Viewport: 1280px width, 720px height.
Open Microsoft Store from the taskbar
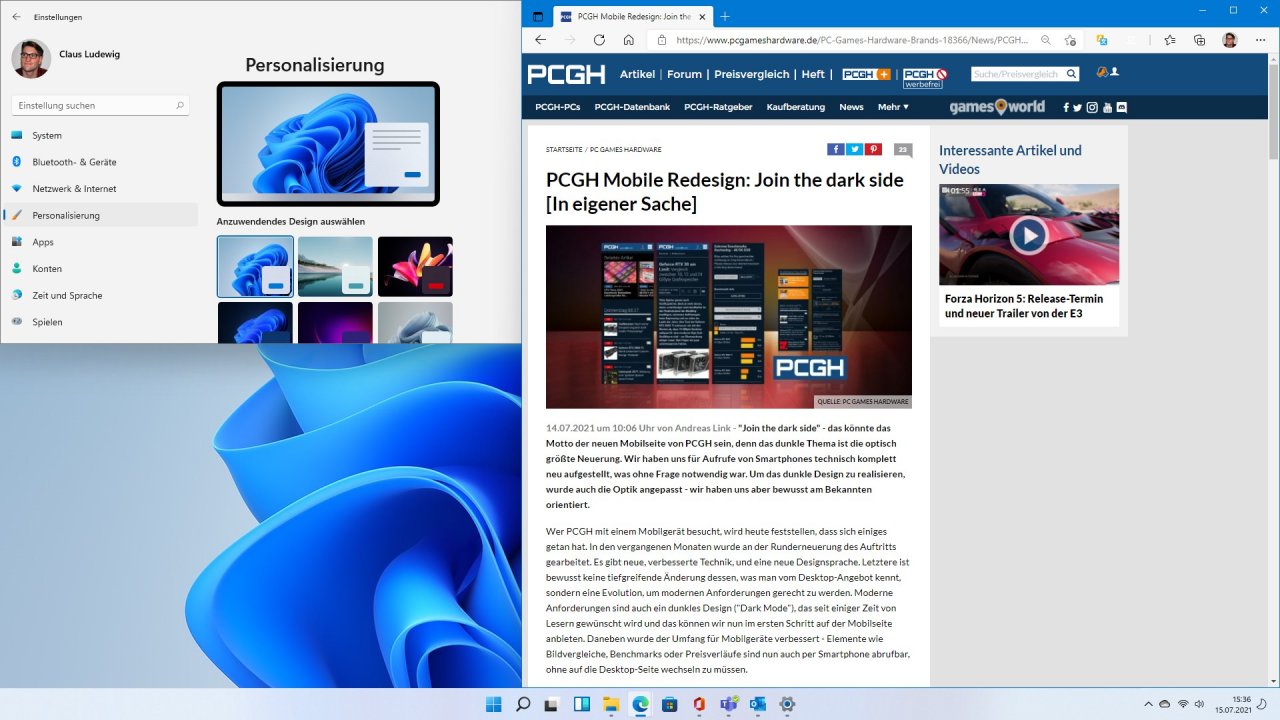669,704
